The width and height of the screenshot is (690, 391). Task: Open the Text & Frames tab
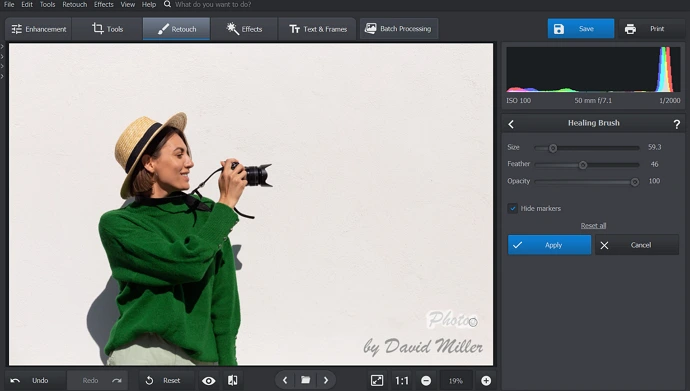tap(318, 29)
